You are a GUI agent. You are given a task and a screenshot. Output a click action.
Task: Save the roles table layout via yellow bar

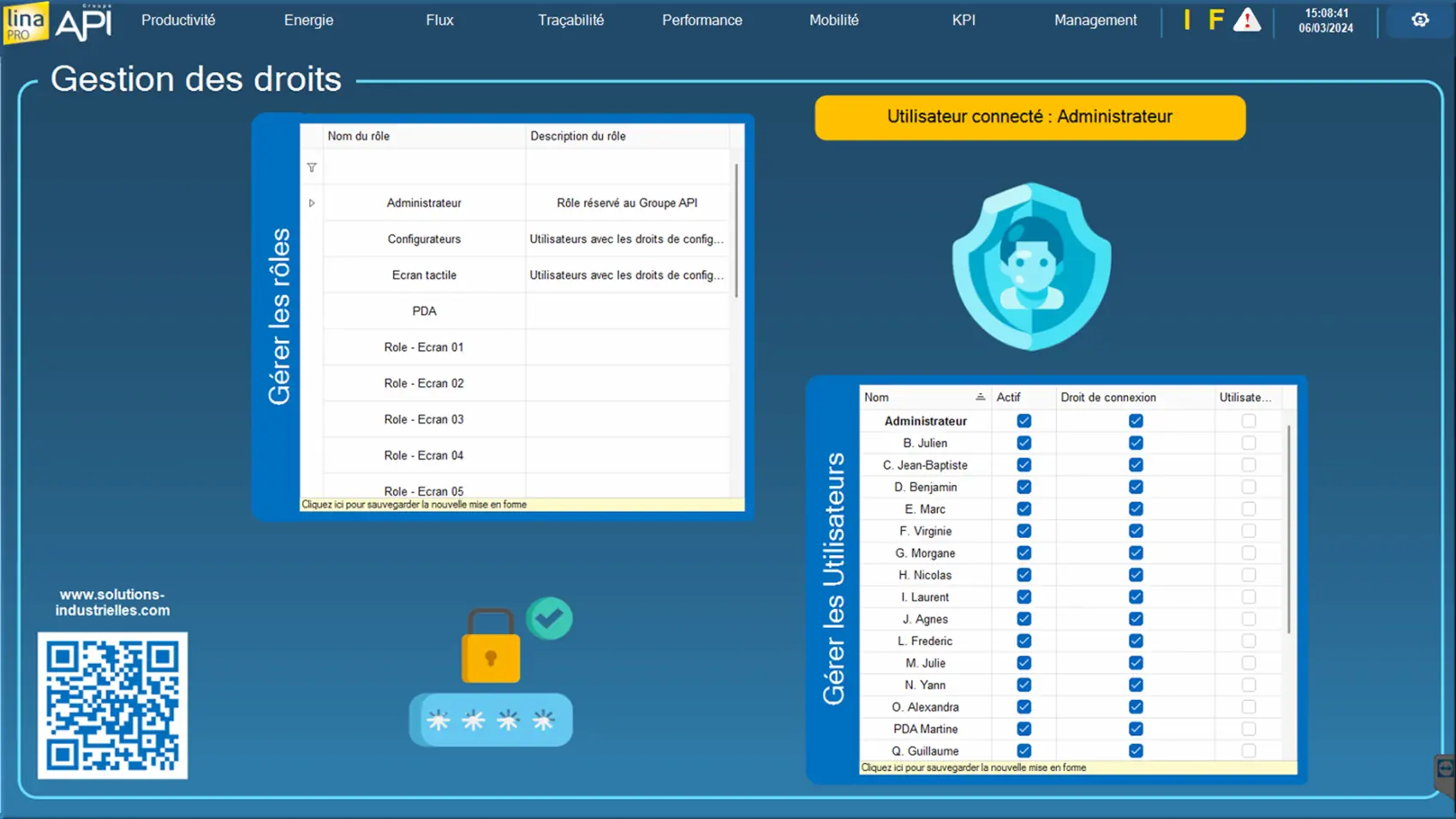pyautogui.click(x=521, y=505)
